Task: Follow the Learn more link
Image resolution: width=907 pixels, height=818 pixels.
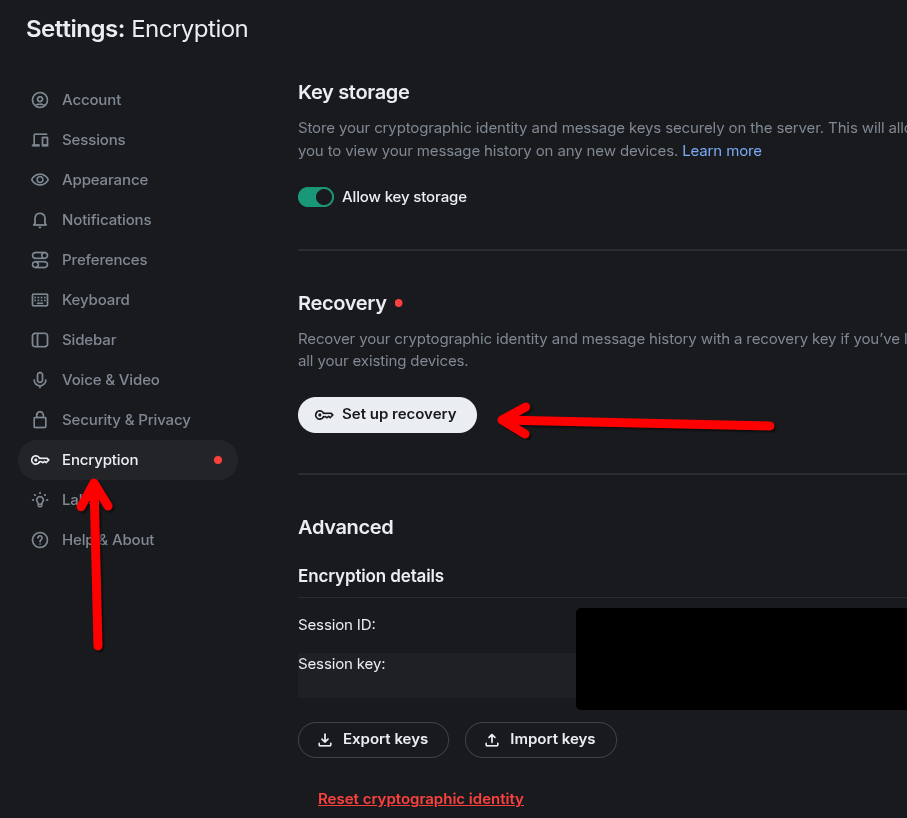Action: 721,151
